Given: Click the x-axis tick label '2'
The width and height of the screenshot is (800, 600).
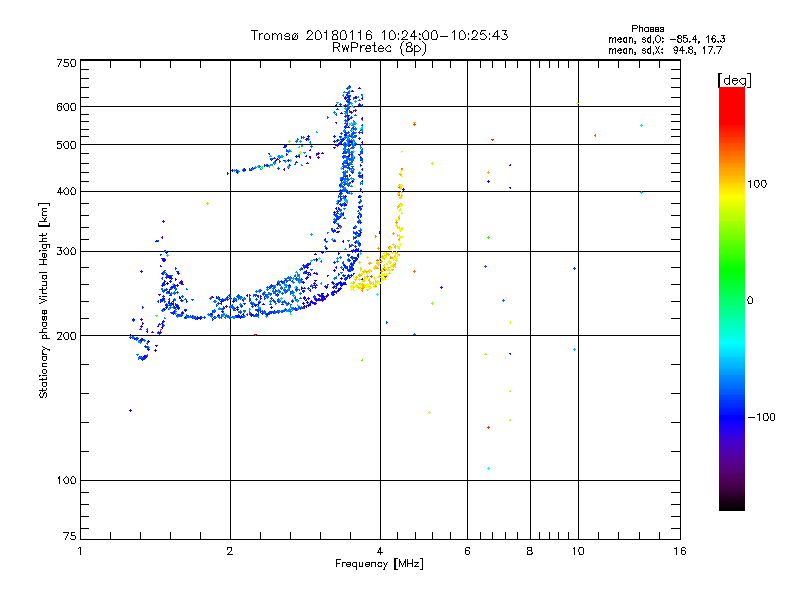Looking at the screenshot, I should [230, 551].
